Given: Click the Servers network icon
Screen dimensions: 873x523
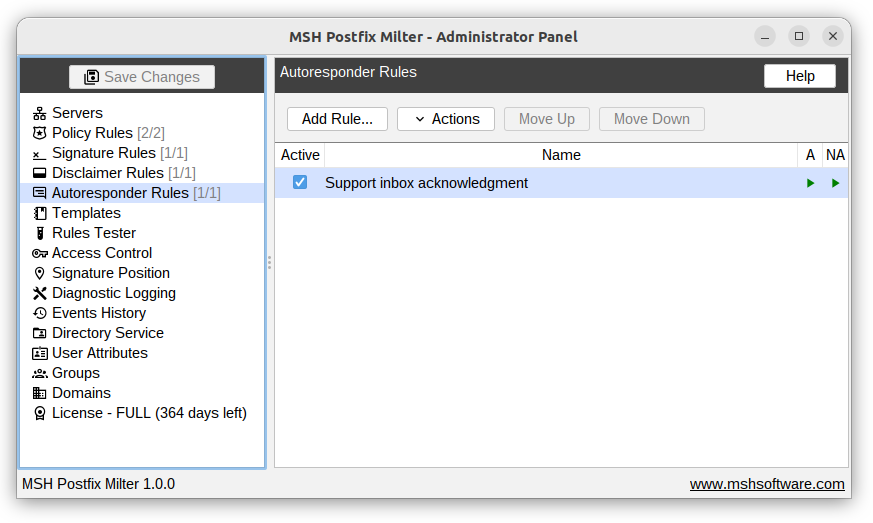Looking at the screenshot, I should [40, 113].
